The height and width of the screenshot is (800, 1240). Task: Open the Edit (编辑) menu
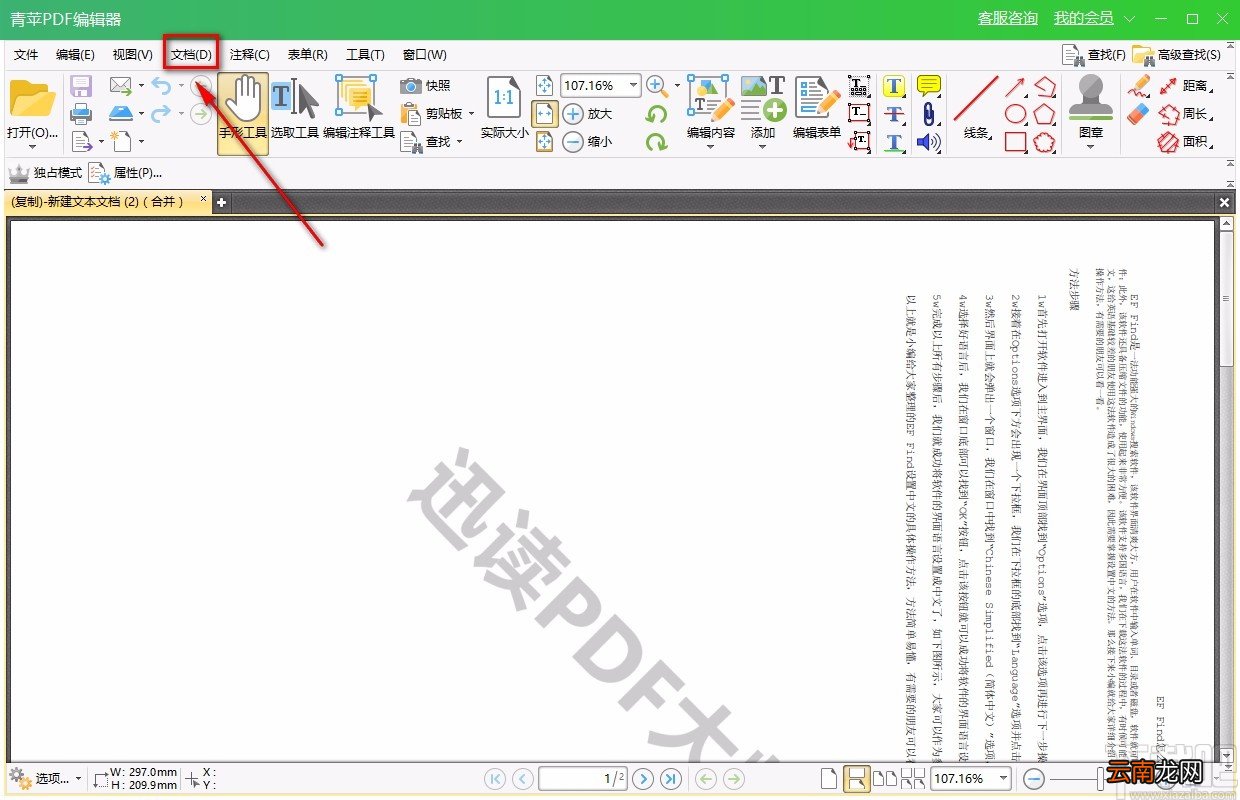75,55
